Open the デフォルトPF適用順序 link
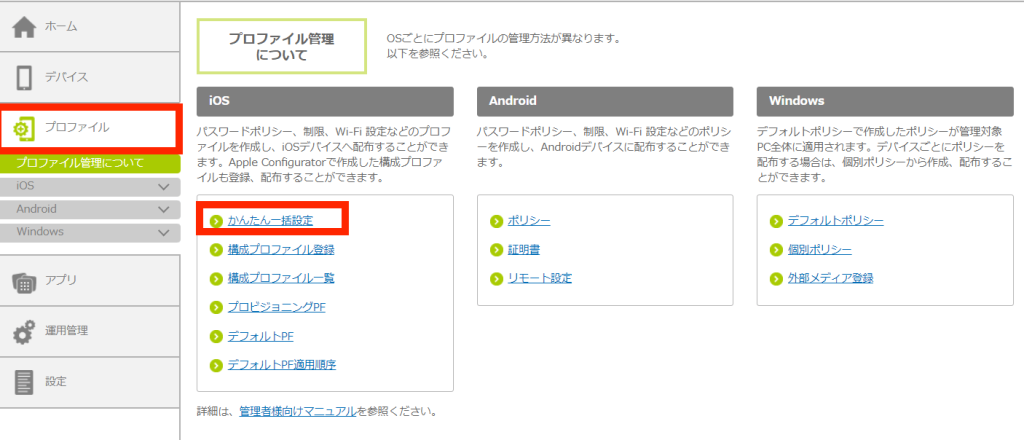Image resolution: width=1024 pixels, height=440 pixels. [x=282, y=365]
